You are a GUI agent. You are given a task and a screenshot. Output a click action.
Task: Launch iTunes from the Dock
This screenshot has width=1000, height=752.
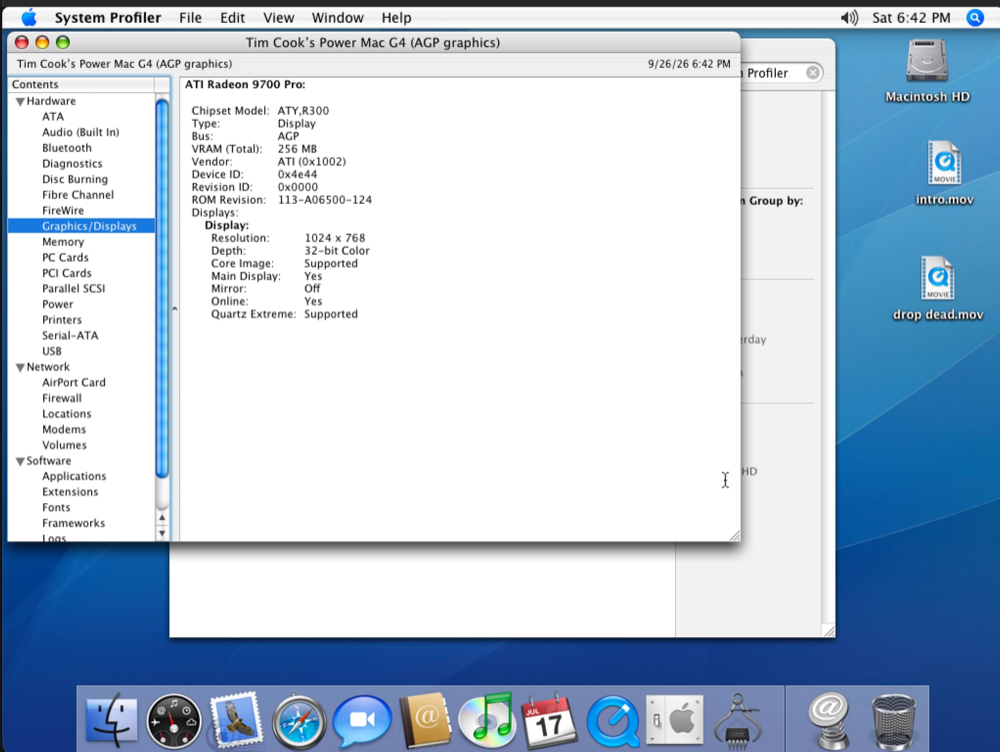pyautogui.click(x=487, y=719)
